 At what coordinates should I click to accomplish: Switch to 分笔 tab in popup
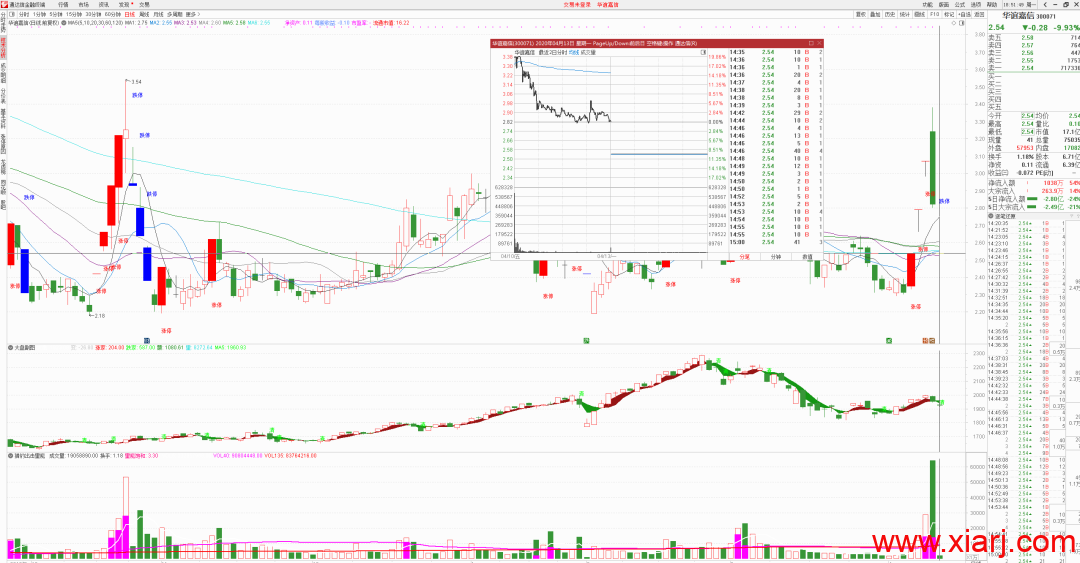[745, 256]
